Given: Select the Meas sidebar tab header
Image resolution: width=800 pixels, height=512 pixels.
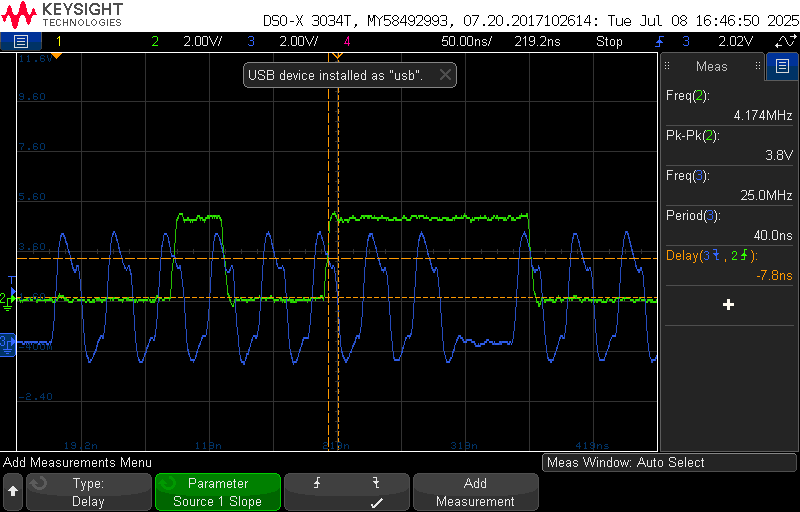Looking at the screenshot, I should pyautogui.click(x=712, y=67).
